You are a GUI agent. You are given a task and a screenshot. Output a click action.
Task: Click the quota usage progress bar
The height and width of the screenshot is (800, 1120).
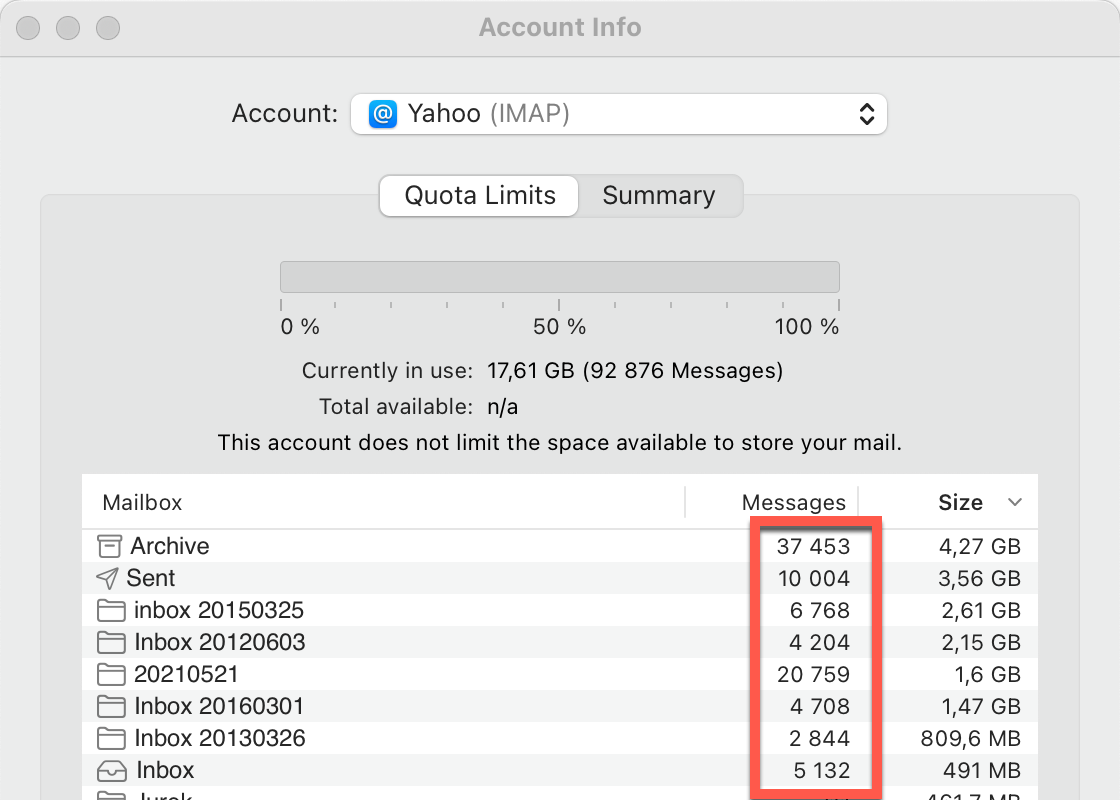(x=559, y=277)
